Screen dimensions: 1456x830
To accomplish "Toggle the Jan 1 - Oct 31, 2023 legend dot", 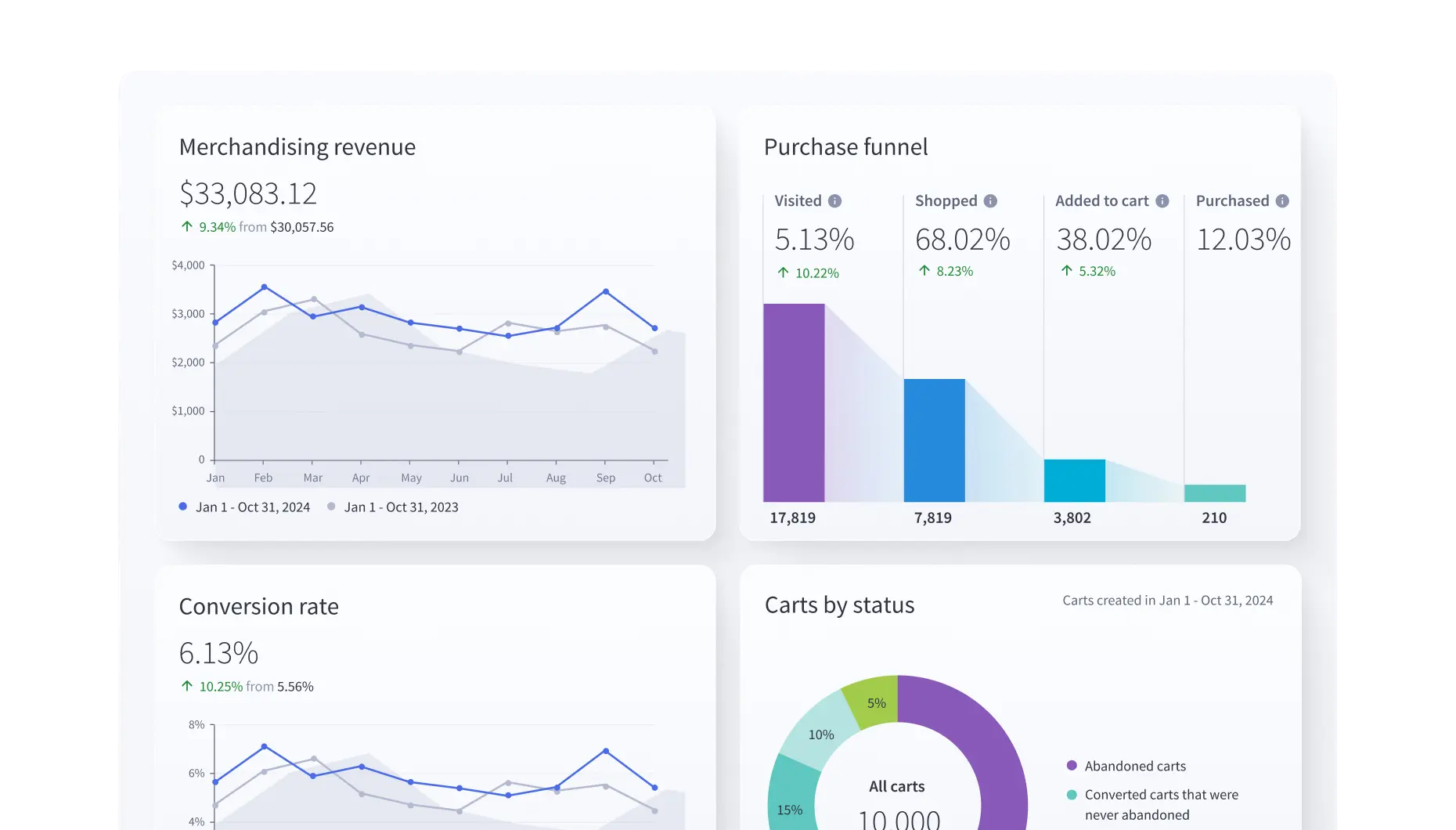I will click(x=331, y=507).
